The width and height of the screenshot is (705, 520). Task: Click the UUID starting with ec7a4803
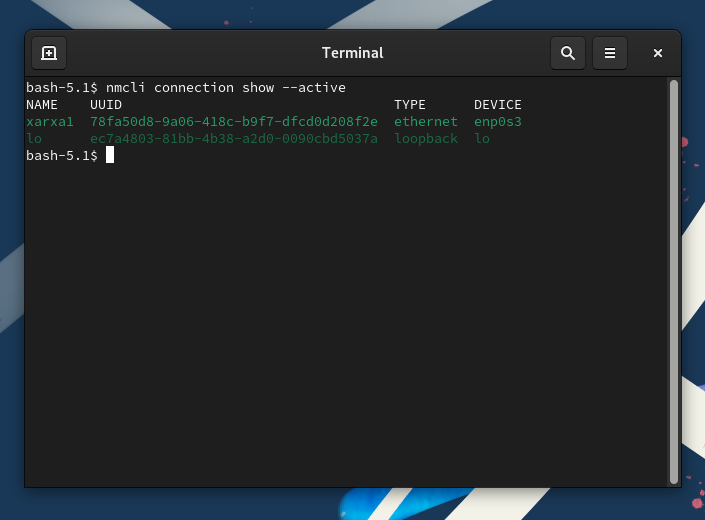pyautogui.click(x=234, y=139)
